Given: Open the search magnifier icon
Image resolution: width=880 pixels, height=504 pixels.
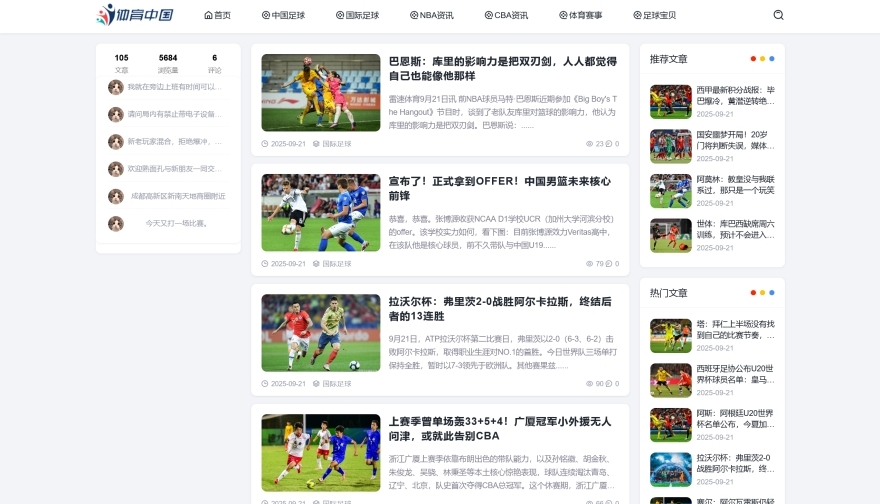Looking at the screenshot, I should [x=778, y=15].
